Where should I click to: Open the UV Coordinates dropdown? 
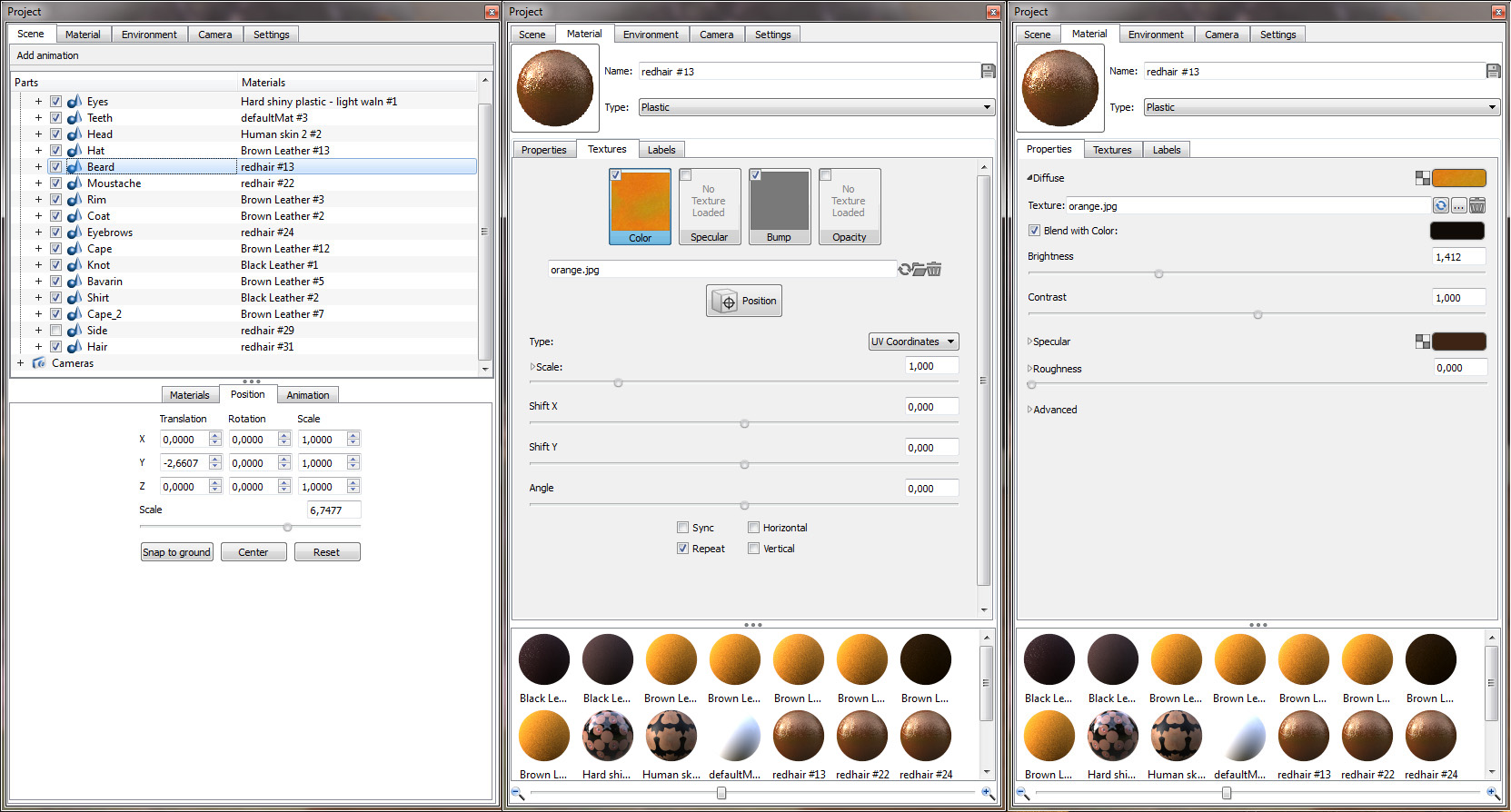(x=913, y=342)
